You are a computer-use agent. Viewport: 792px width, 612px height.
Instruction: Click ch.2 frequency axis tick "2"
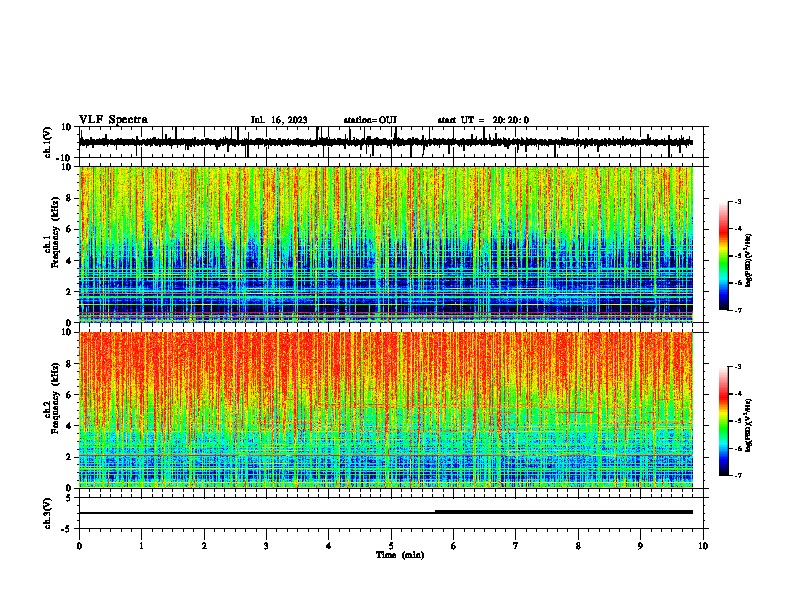click(69, 457)
